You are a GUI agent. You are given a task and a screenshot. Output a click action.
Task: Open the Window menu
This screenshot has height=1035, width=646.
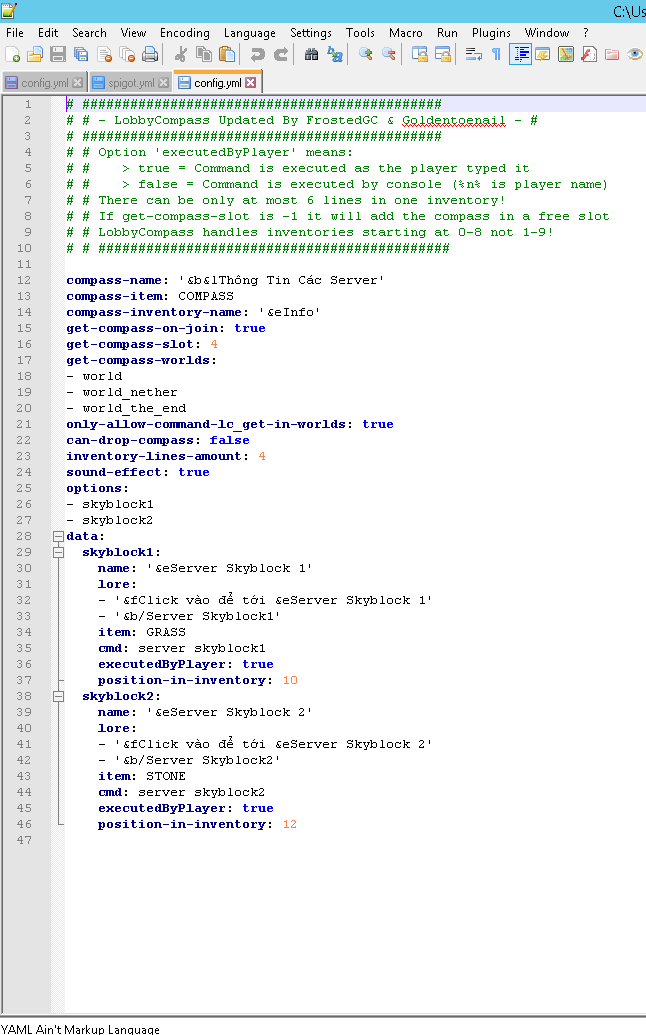click(x=546, y=33)
